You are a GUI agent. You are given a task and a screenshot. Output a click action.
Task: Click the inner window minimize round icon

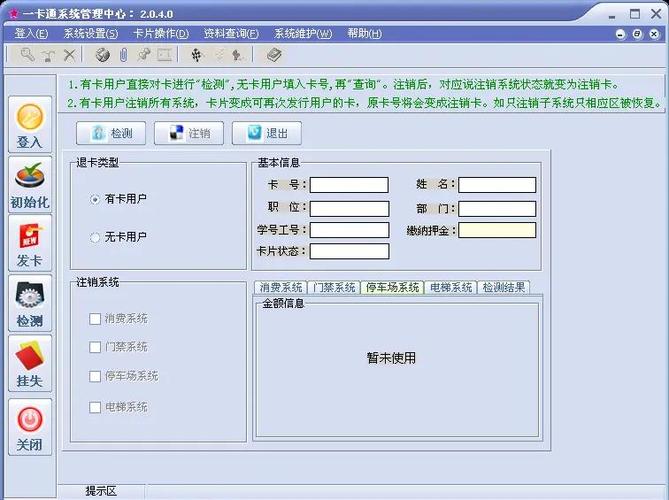[621, 34]
